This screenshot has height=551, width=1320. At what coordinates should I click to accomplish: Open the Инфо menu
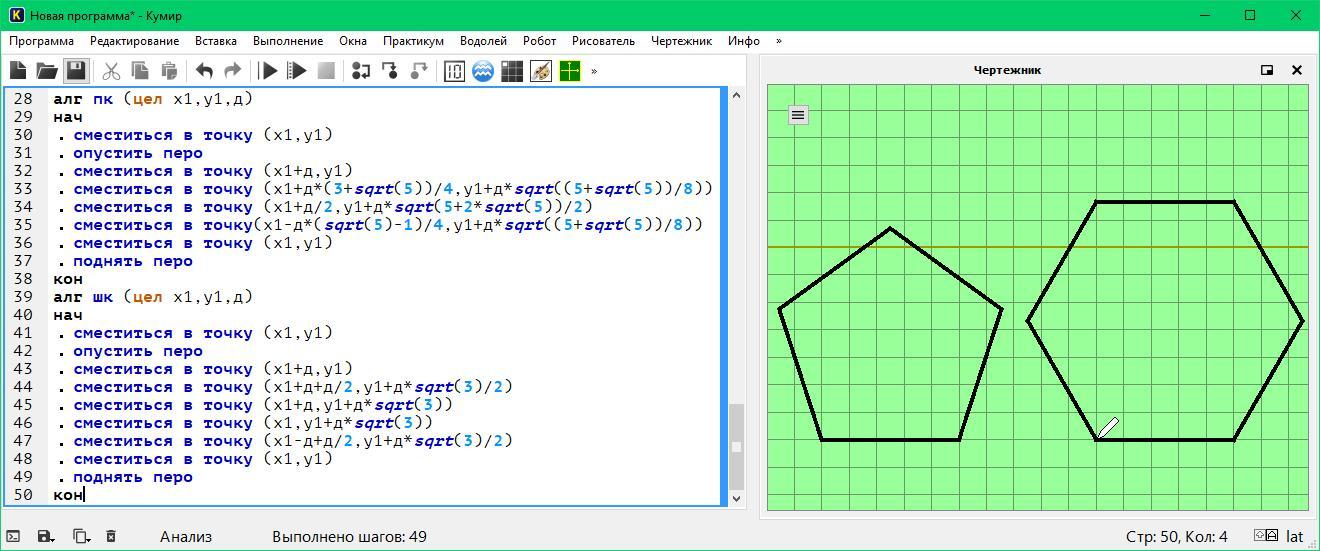[744, 41]
